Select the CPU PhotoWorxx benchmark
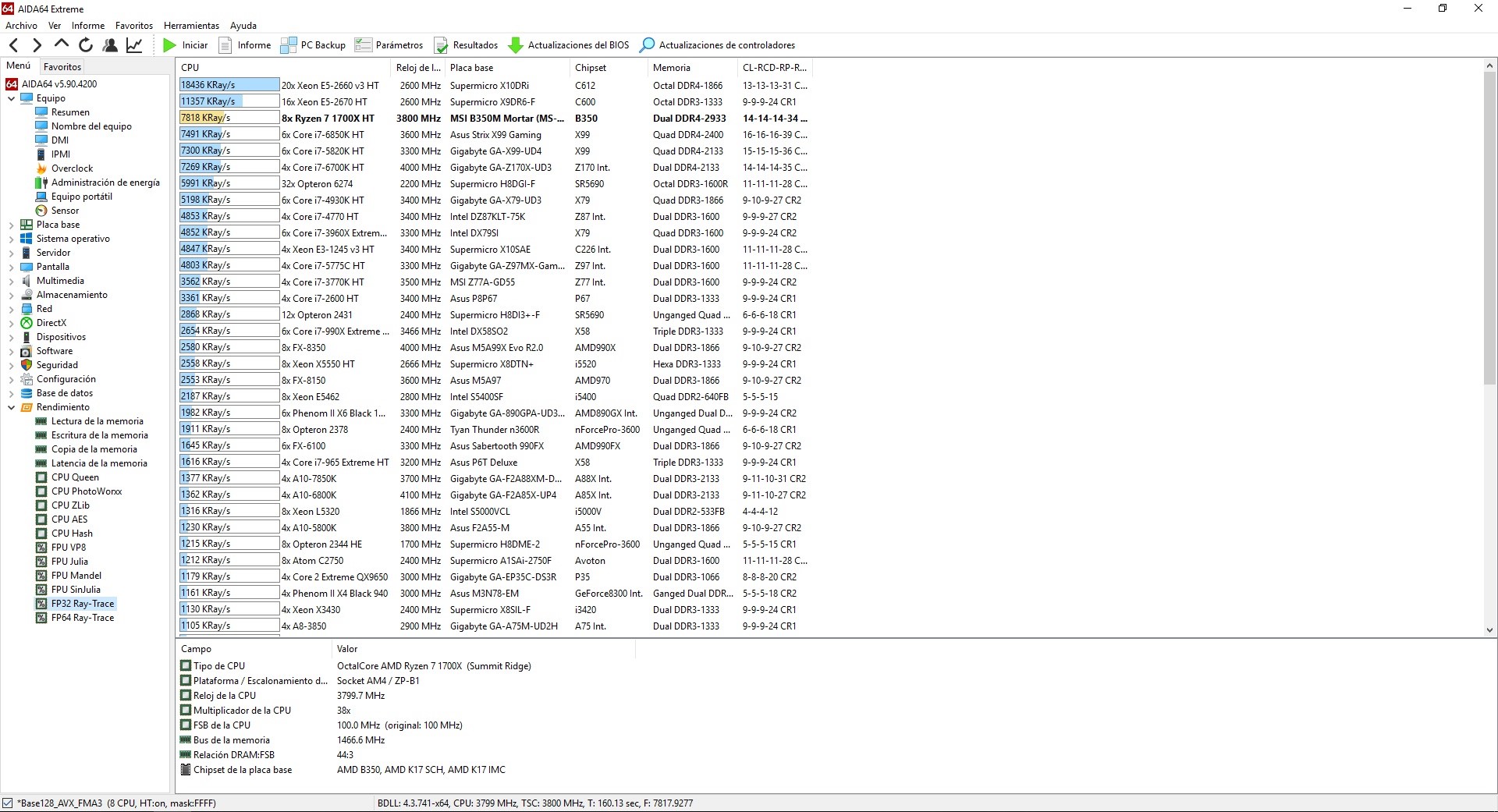 tap(87, 491)
